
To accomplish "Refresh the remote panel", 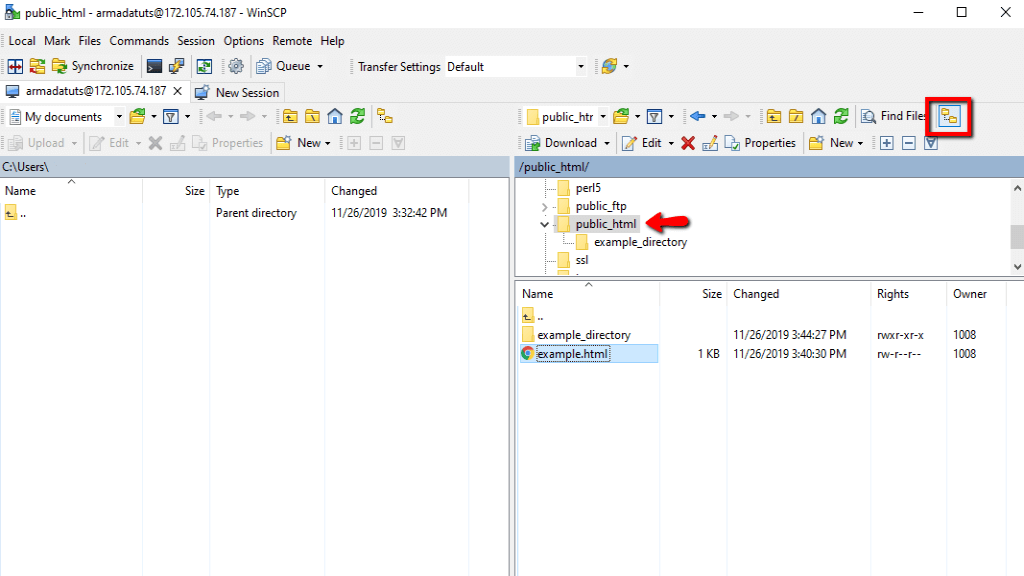I will click(841, 117).
